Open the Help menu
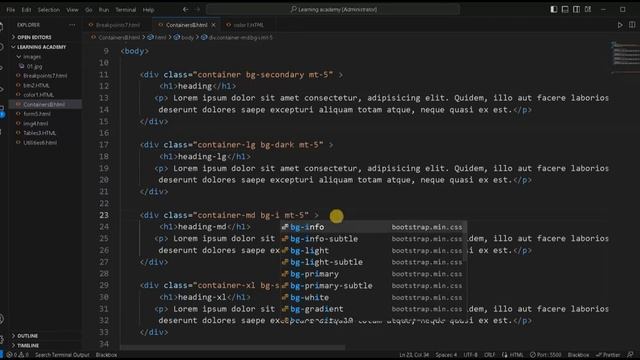This screenshot has width=640, height=360. pyautogui.click(x=148, y=9)
